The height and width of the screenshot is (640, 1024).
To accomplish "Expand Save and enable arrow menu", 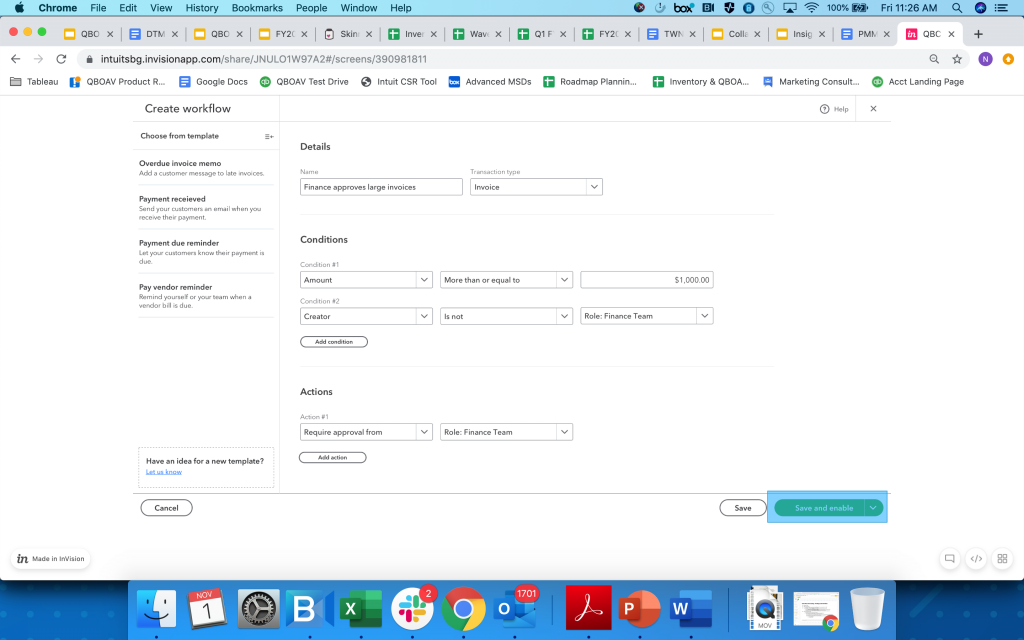I will [x=873, y=507].
